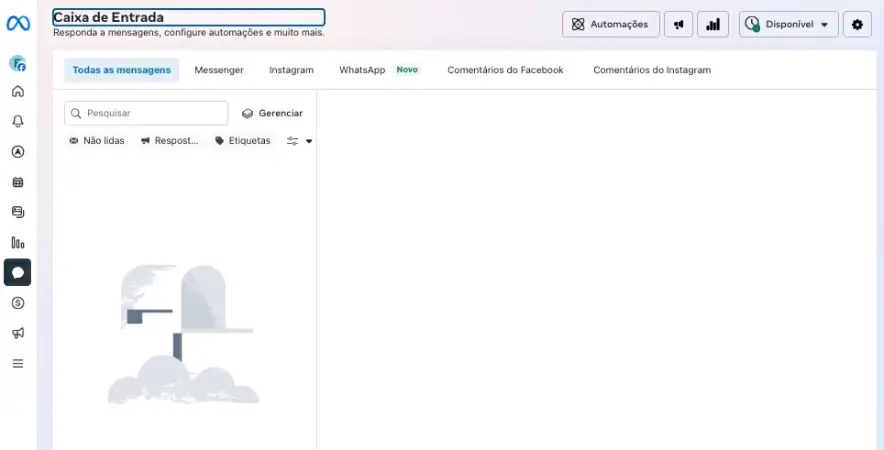Viewport: 884px width, 450px height.
Task: Open the Content icon in sidebar
Action: [18, 212]
